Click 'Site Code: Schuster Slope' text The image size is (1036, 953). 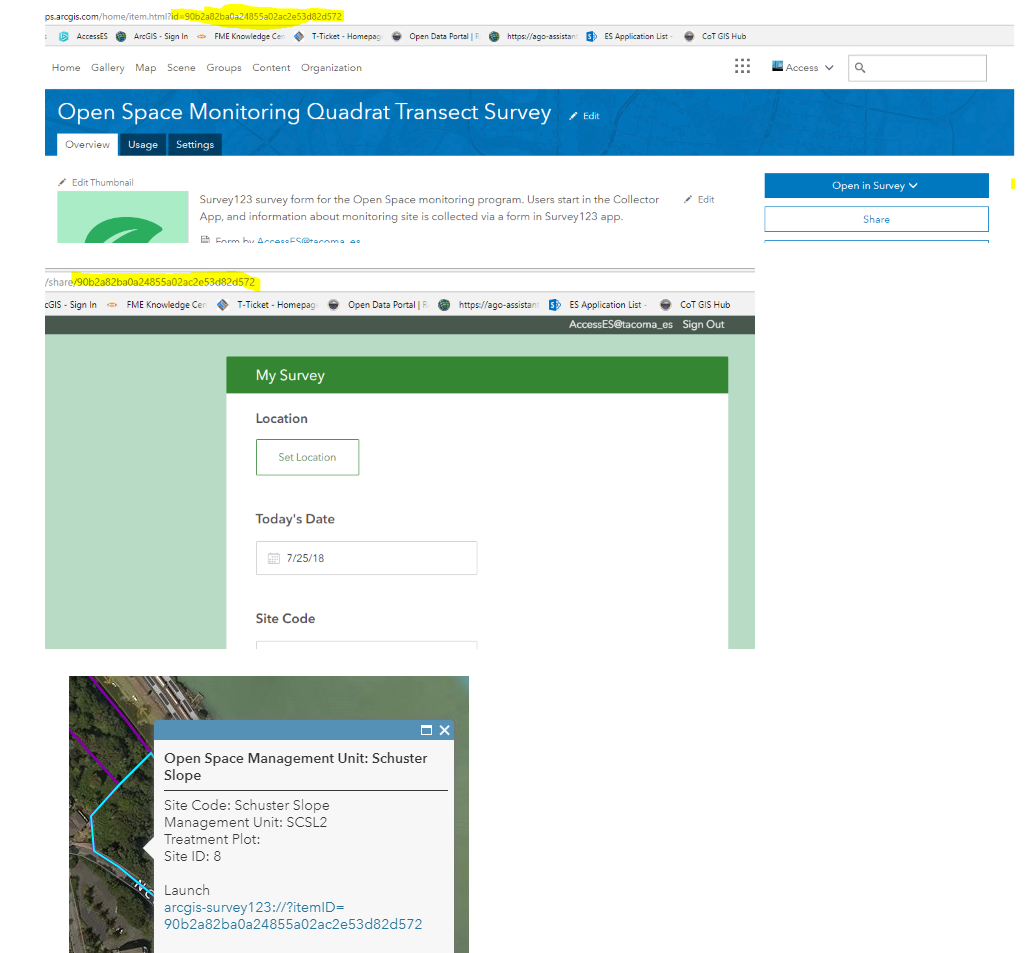click(x=246, y=805)
